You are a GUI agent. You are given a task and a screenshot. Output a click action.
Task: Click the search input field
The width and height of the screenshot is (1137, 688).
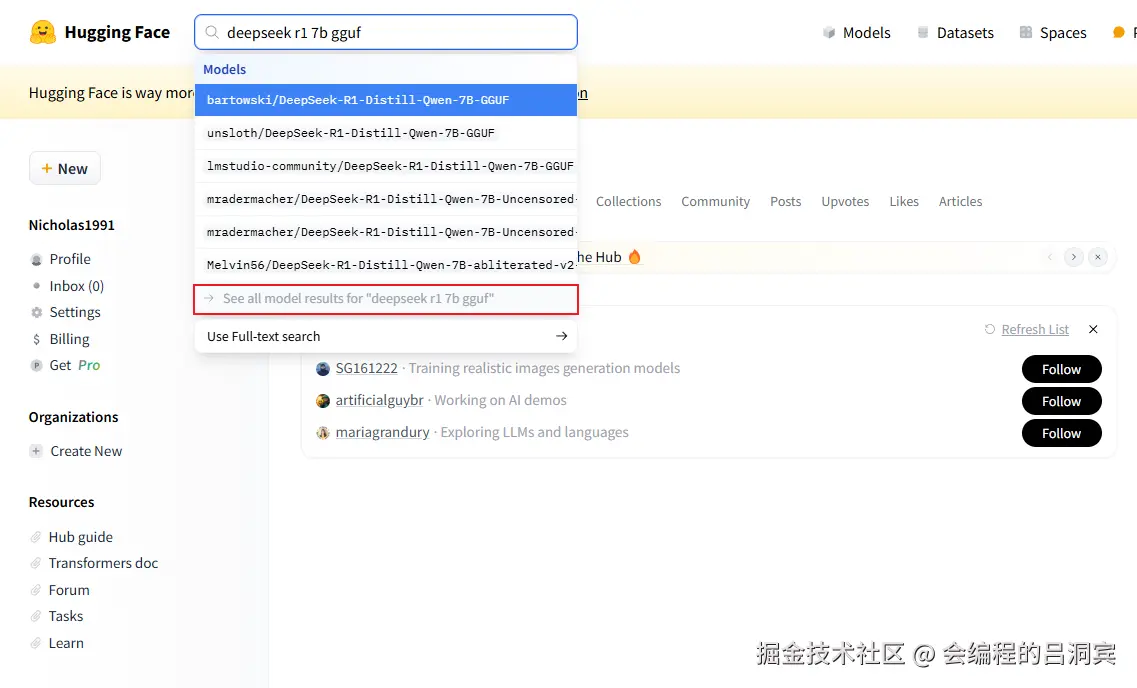386,33
